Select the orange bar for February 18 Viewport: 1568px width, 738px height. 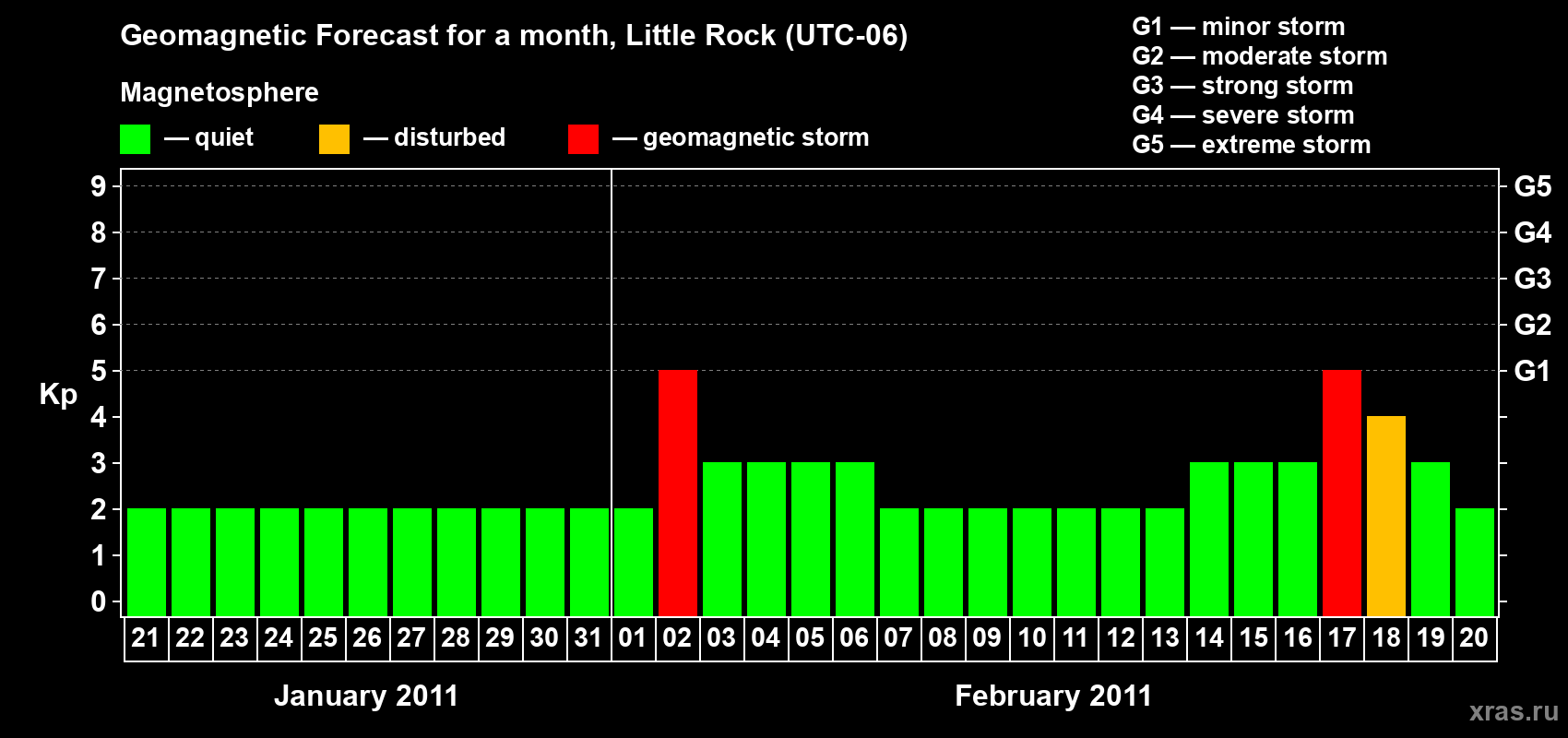[1386, 516]
